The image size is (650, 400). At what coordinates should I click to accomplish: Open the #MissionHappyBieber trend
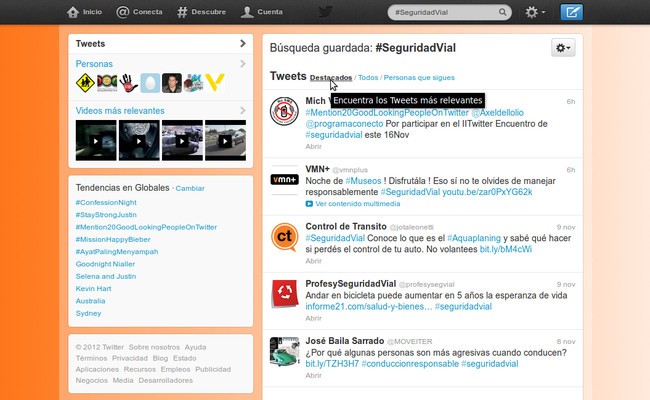(113, 239)
